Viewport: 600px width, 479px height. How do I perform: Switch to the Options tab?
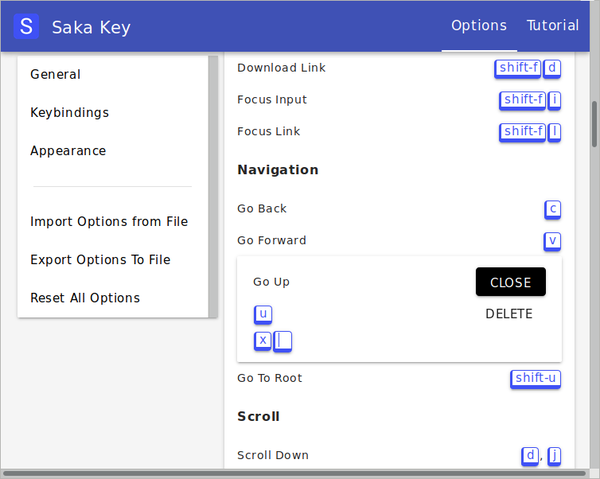[x=479, y=26]
